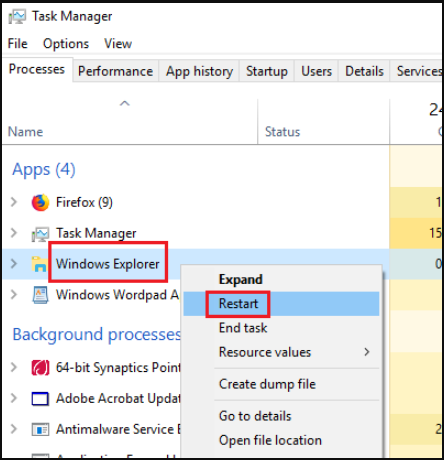The width and height of the screenshot is (444, 460).
Task: Switch to the Users tab
Action: (x=316, y=71)
